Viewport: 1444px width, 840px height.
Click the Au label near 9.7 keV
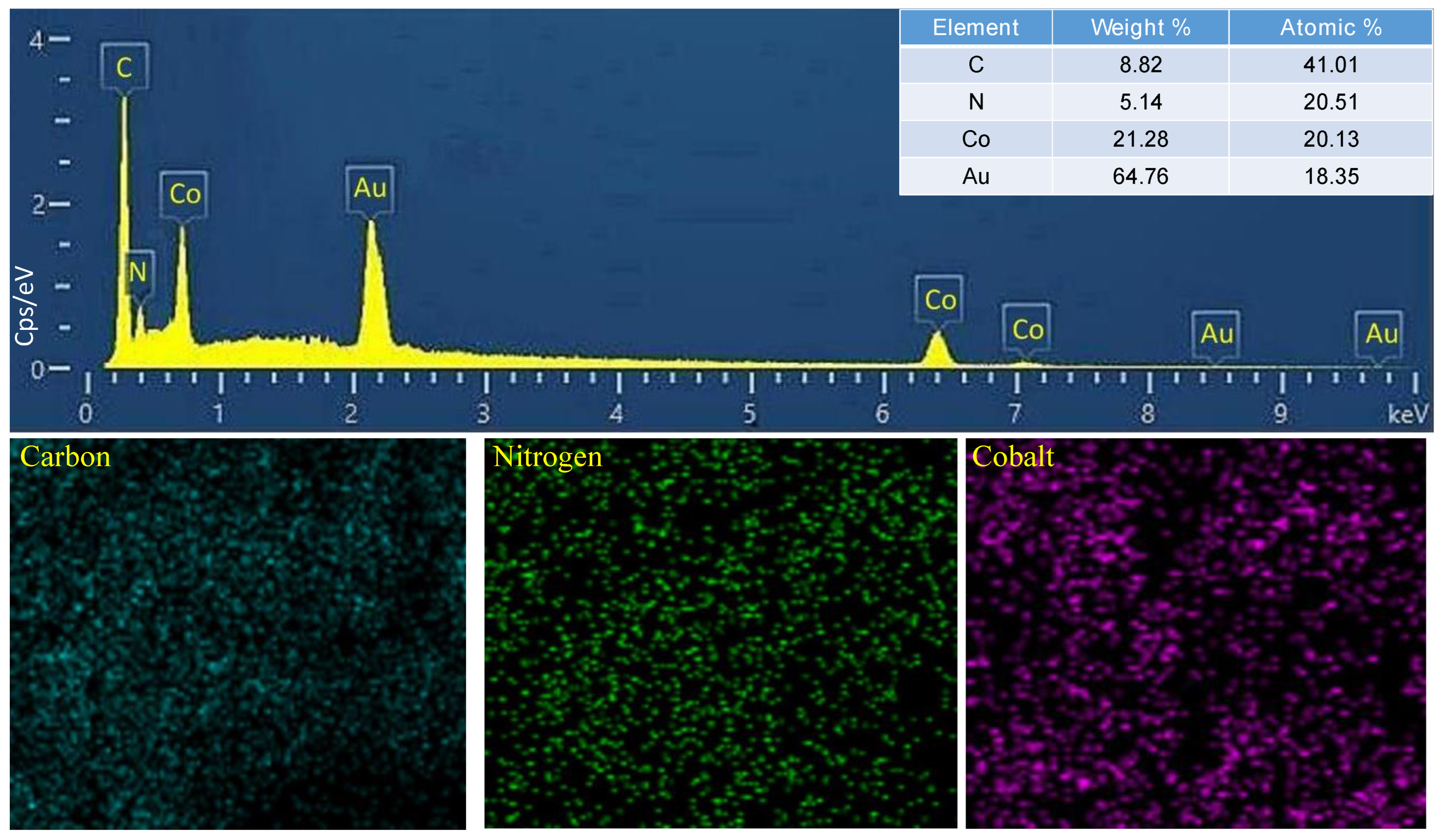click(x=1380, y=333)
